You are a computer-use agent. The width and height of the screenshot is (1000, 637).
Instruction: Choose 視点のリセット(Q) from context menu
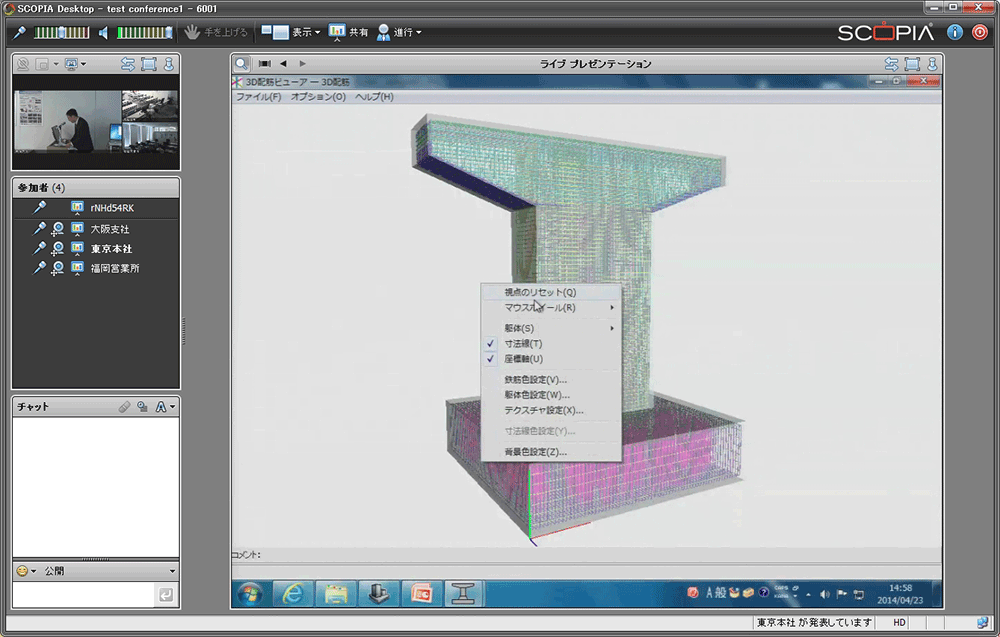point(551,292)
